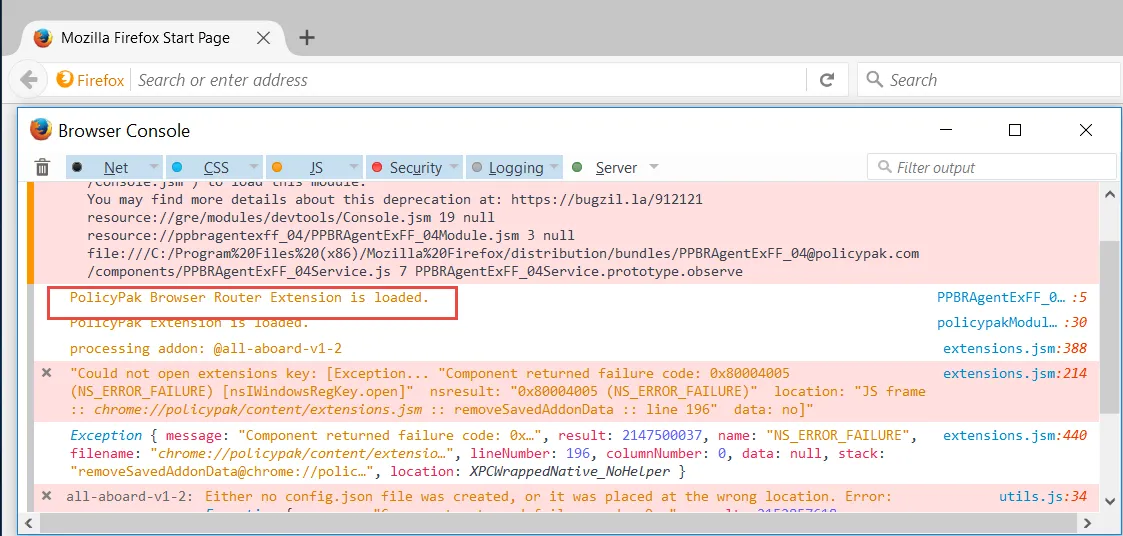The image size is (1123, 536).
Task: Open utils.js:34 source link
Action: click(1028, 496)
